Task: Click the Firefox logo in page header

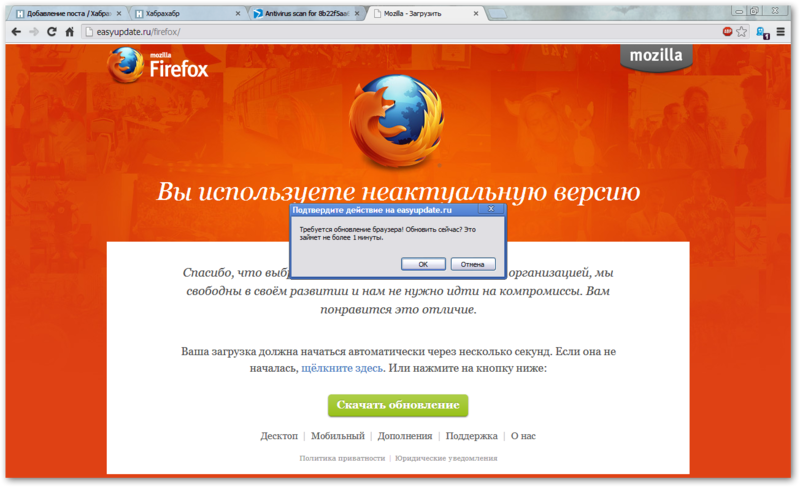Action: point(158,65)
